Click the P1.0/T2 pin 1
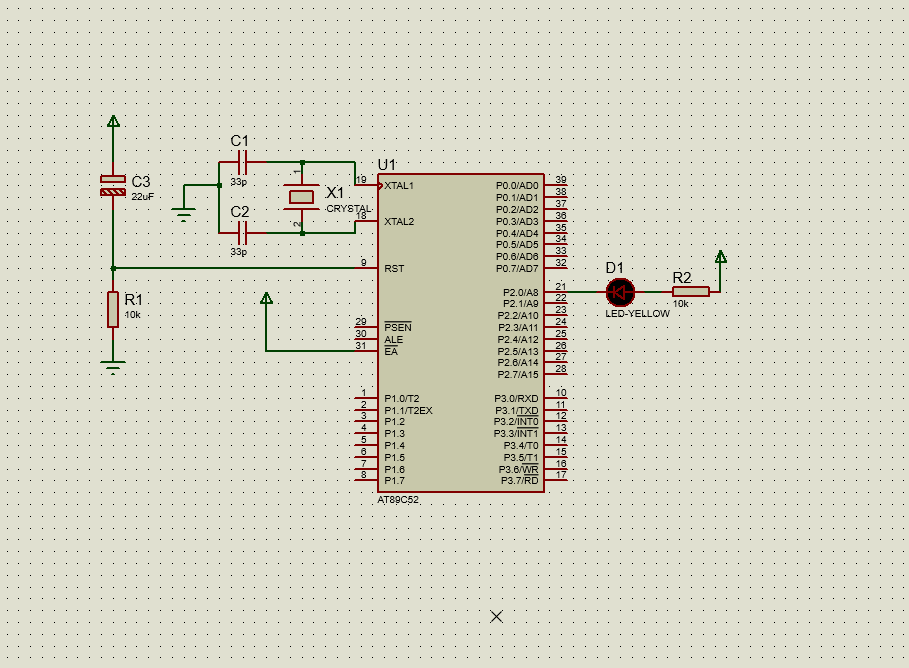 (x=366, y=398)
